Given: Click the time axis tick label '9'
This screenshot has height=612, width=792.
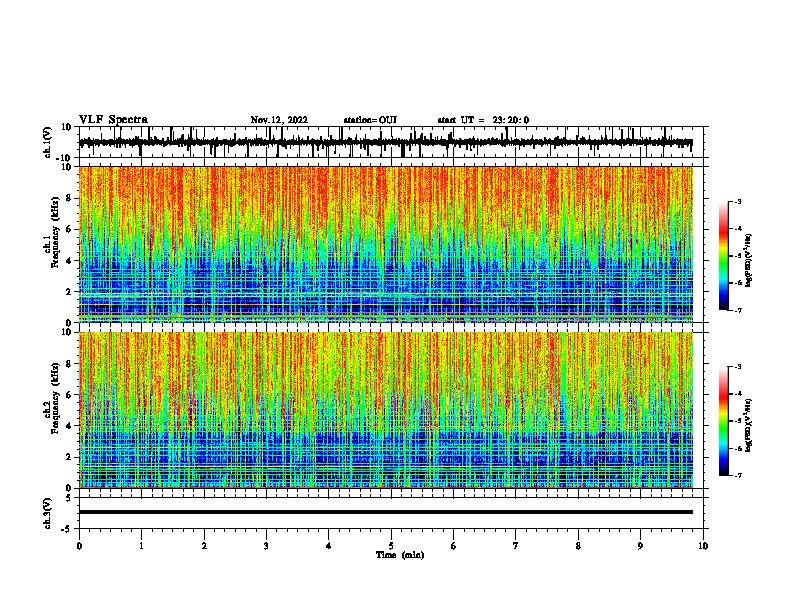Looking at the screenshot, I should tap(640, 546).
